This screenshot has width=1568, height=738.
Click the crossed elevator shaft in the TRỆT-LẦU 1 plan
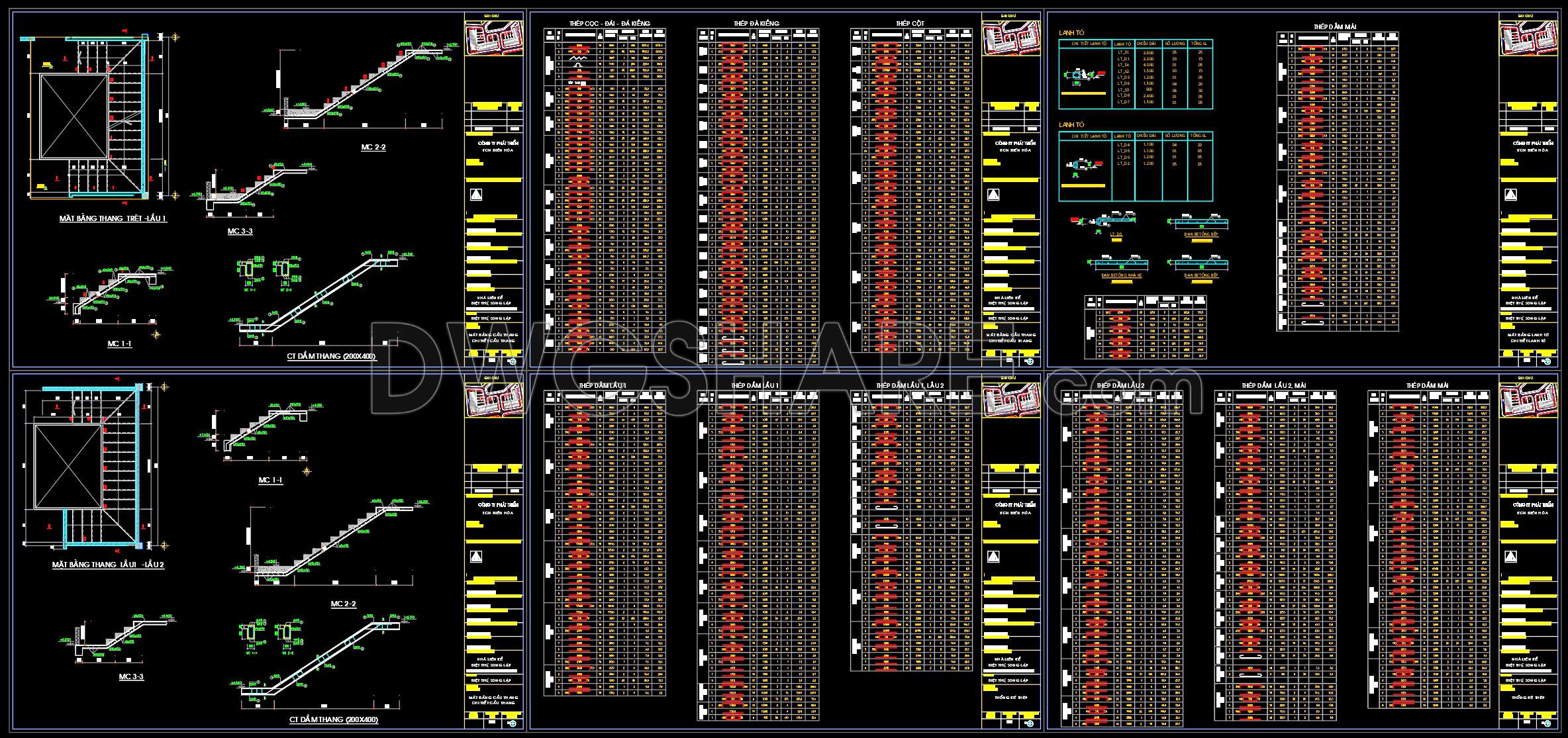[x=73, y=116]
